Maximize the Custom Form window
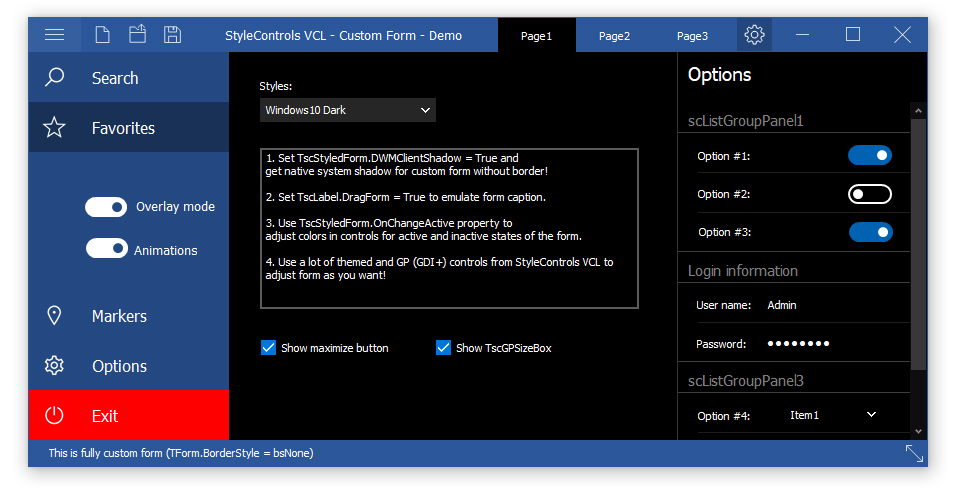The width and height of the screenshot is (959, 494). 853,35
